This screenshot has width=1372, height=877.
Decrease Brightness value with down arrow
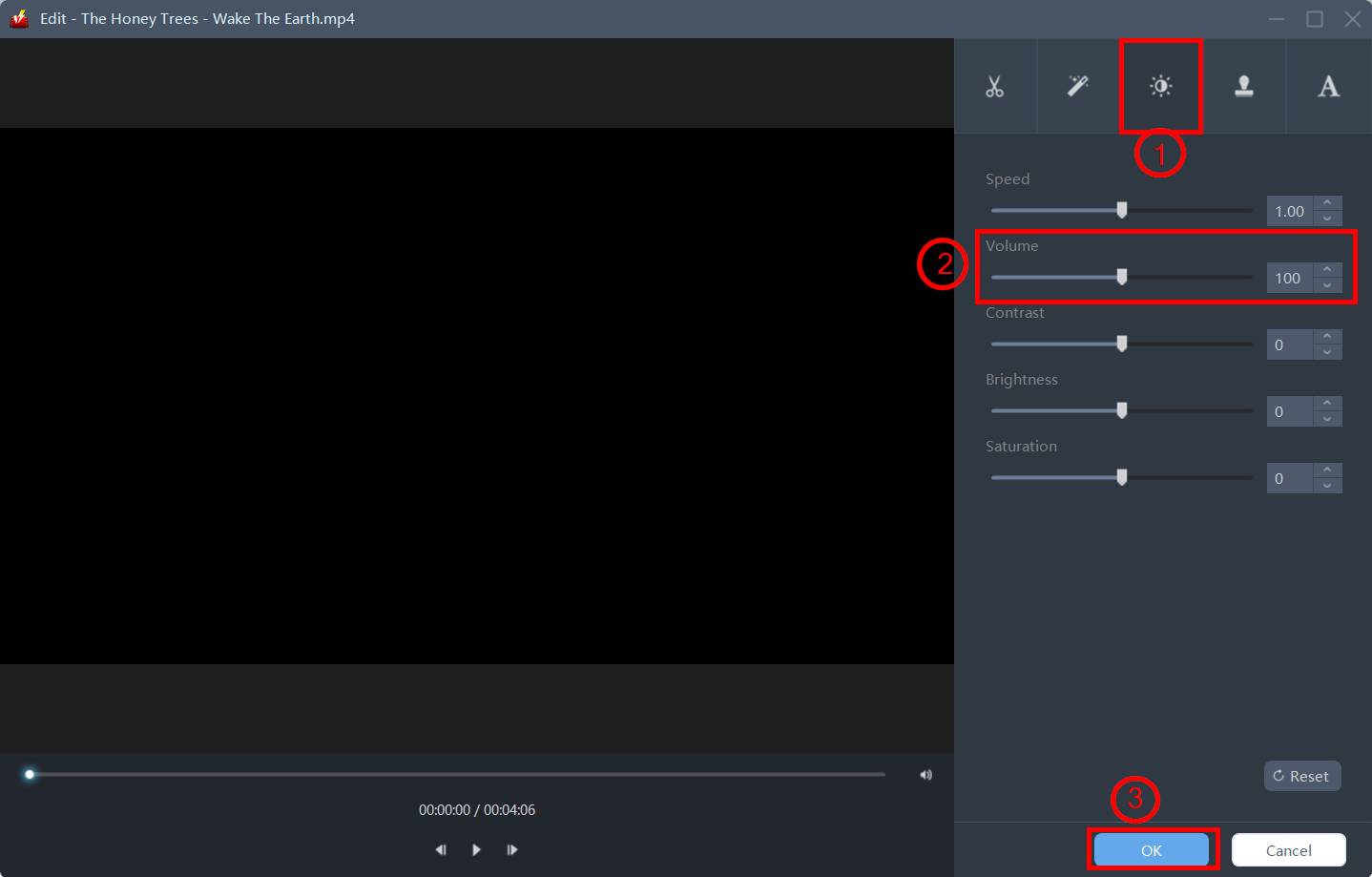click(1327, 419)
